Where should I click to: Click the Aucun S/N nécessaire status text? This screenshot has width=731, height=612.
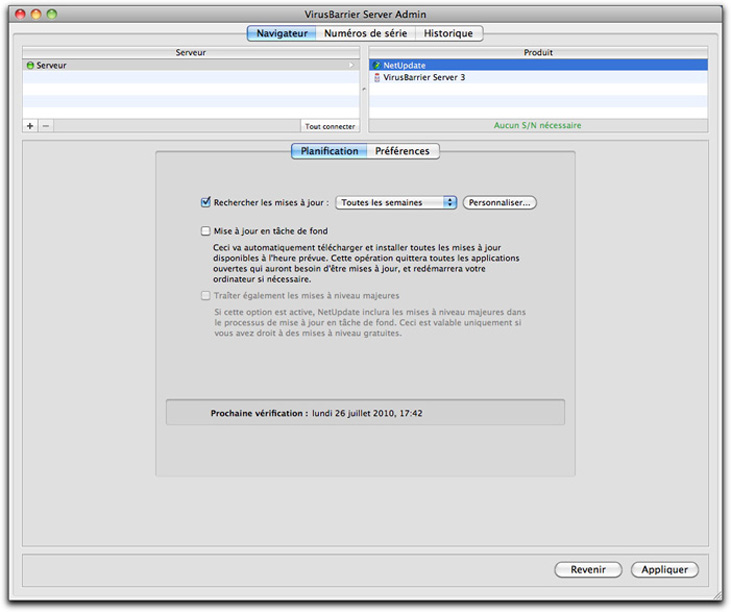[x=538, y=125]
